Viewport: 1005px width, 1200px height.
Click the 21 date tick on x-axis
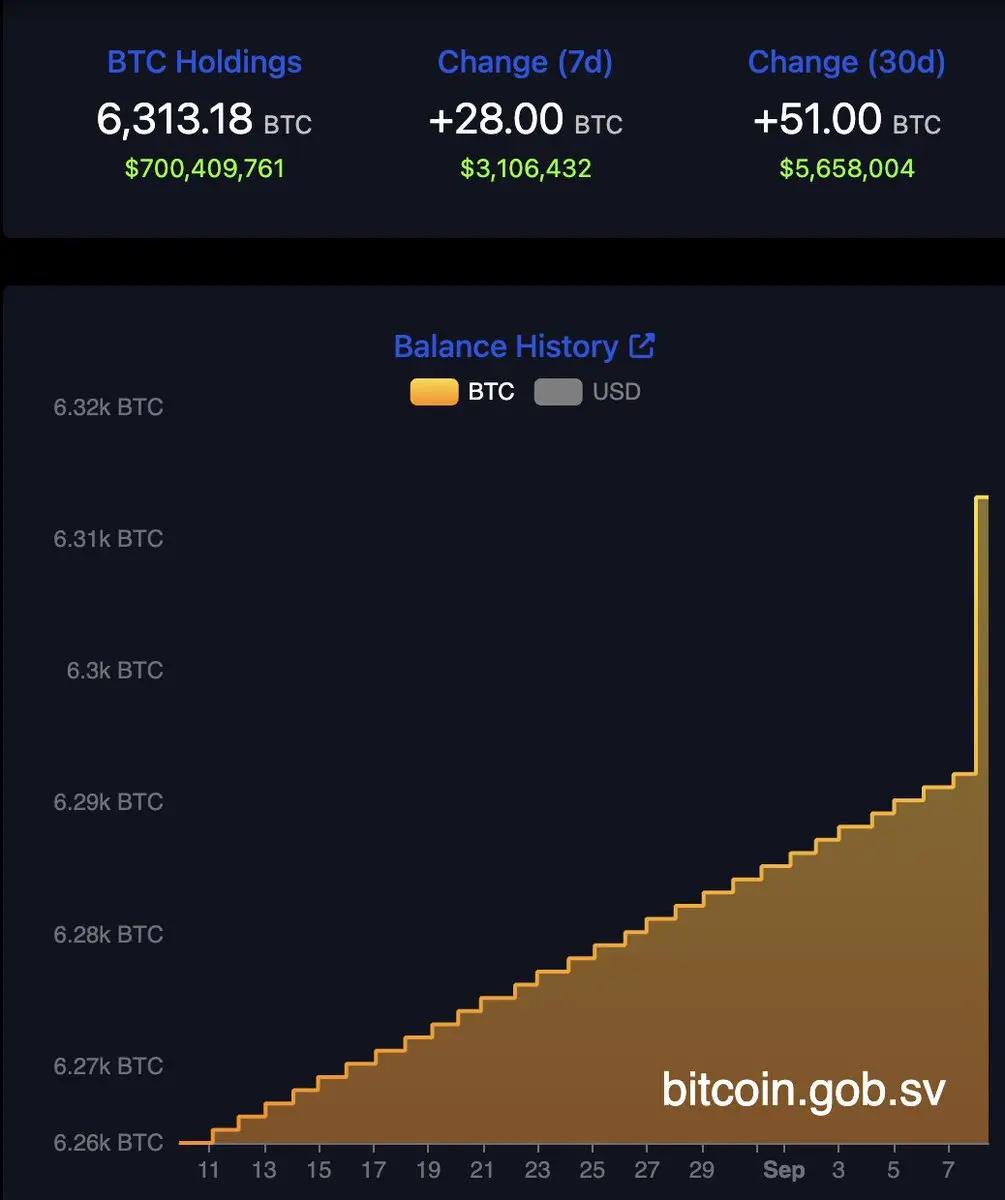pos(481,1170)
